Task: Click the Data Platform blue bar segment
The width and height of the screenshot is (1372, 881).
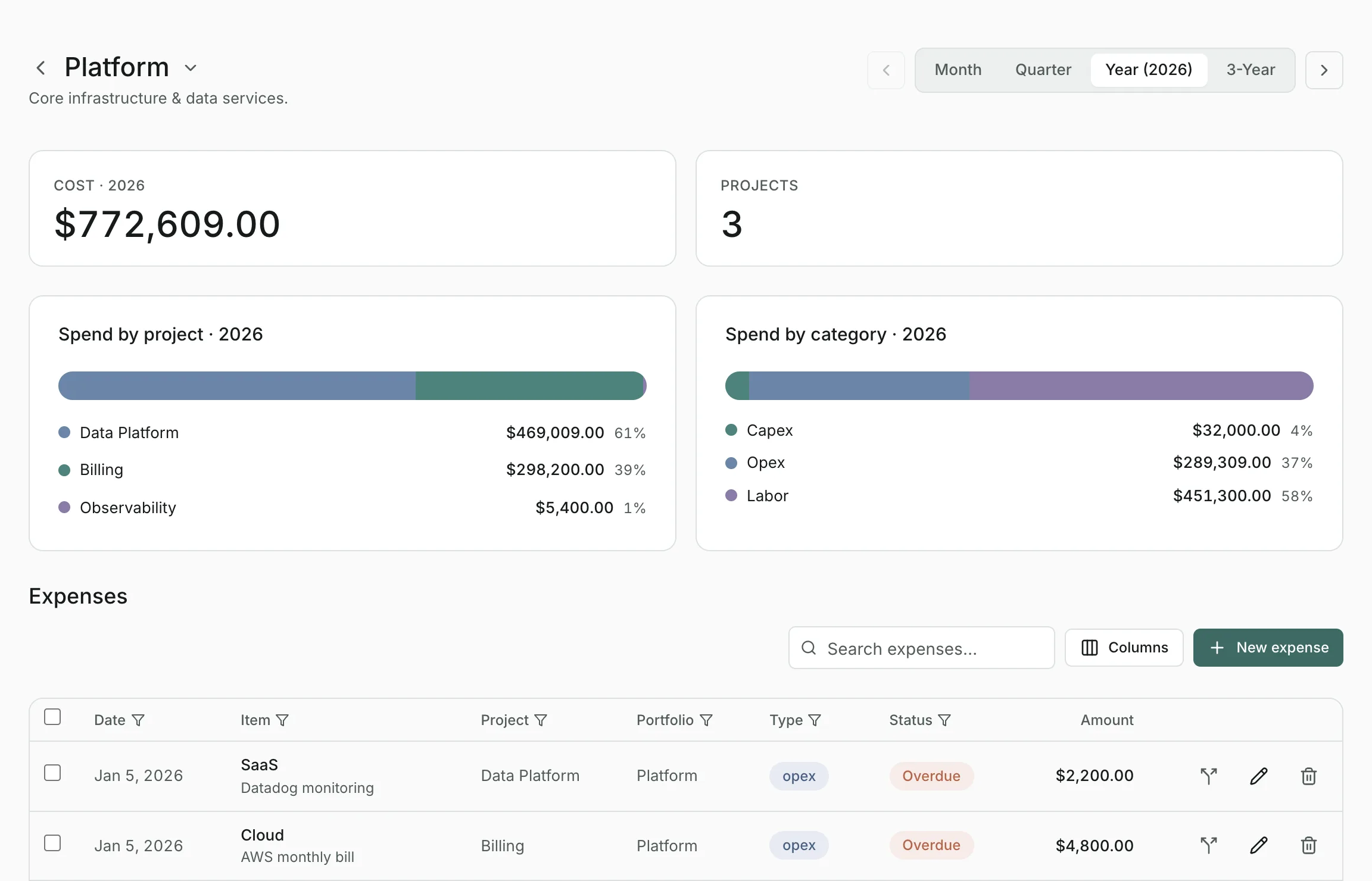Action: point(237,386)
